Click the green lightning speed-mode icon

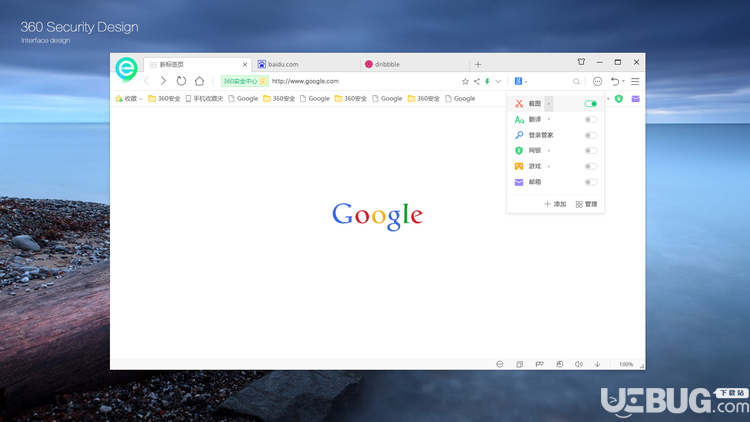click(487, 81)
